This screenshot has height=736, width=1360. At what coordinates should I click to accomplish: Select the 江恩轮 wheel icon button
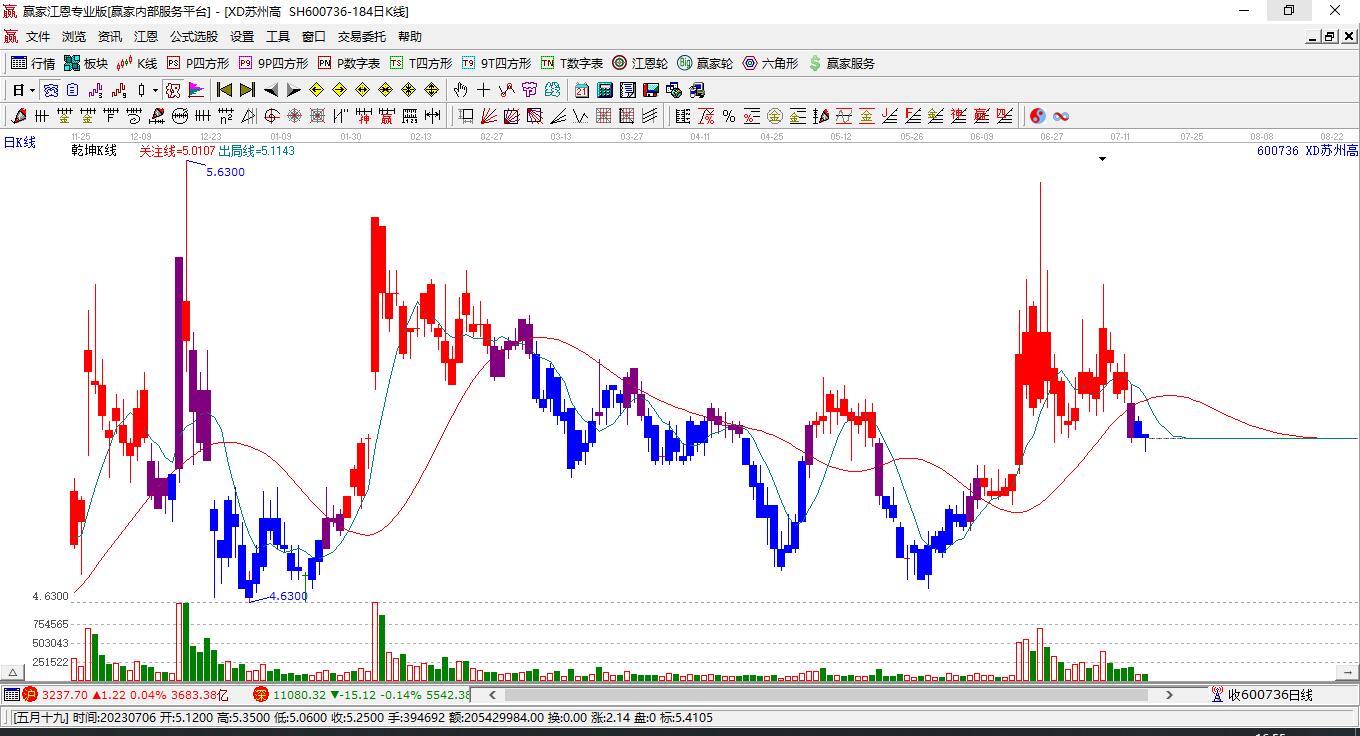pyautogui.click(x=641, y=63)
